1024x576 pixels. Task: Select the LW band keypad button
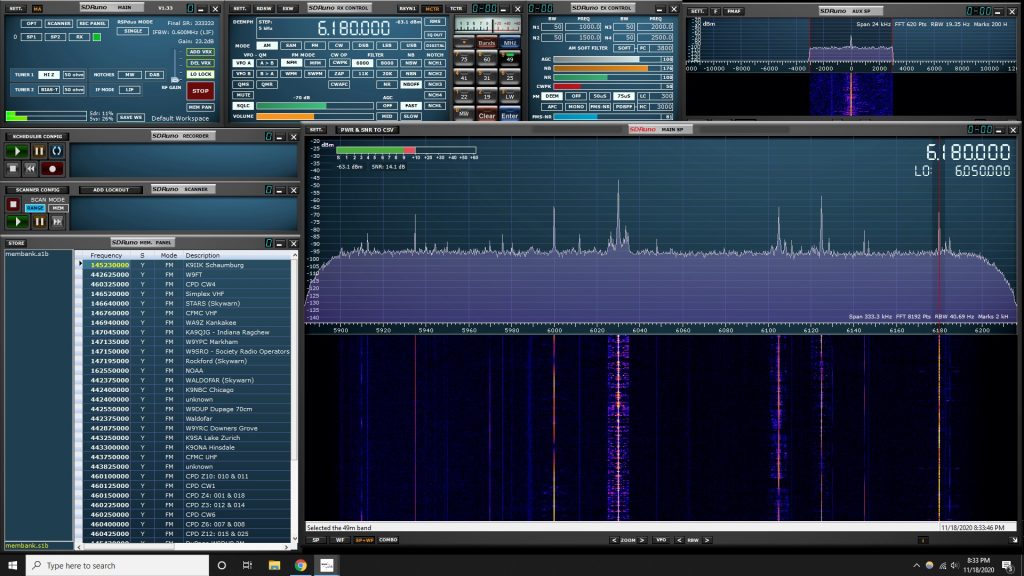click(509, 95)
